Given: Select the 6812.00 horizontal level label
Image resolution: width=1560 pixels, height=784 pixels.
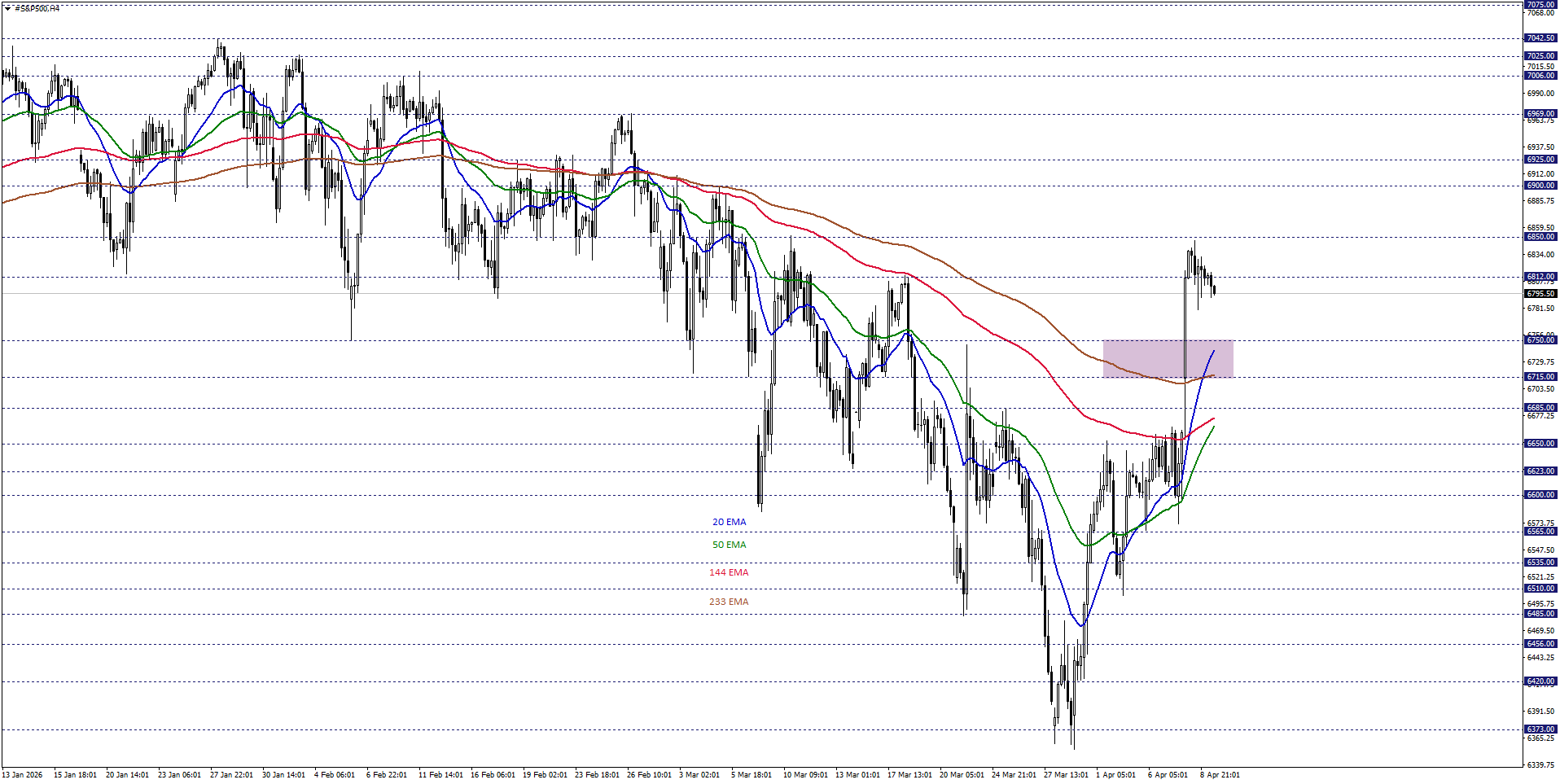Looking at the screenshot, I should [x=1541, y=277].
